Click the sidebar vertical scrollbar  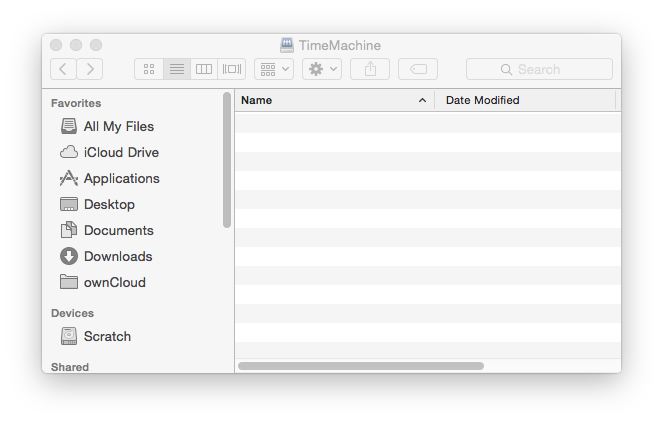coord(227,160)
